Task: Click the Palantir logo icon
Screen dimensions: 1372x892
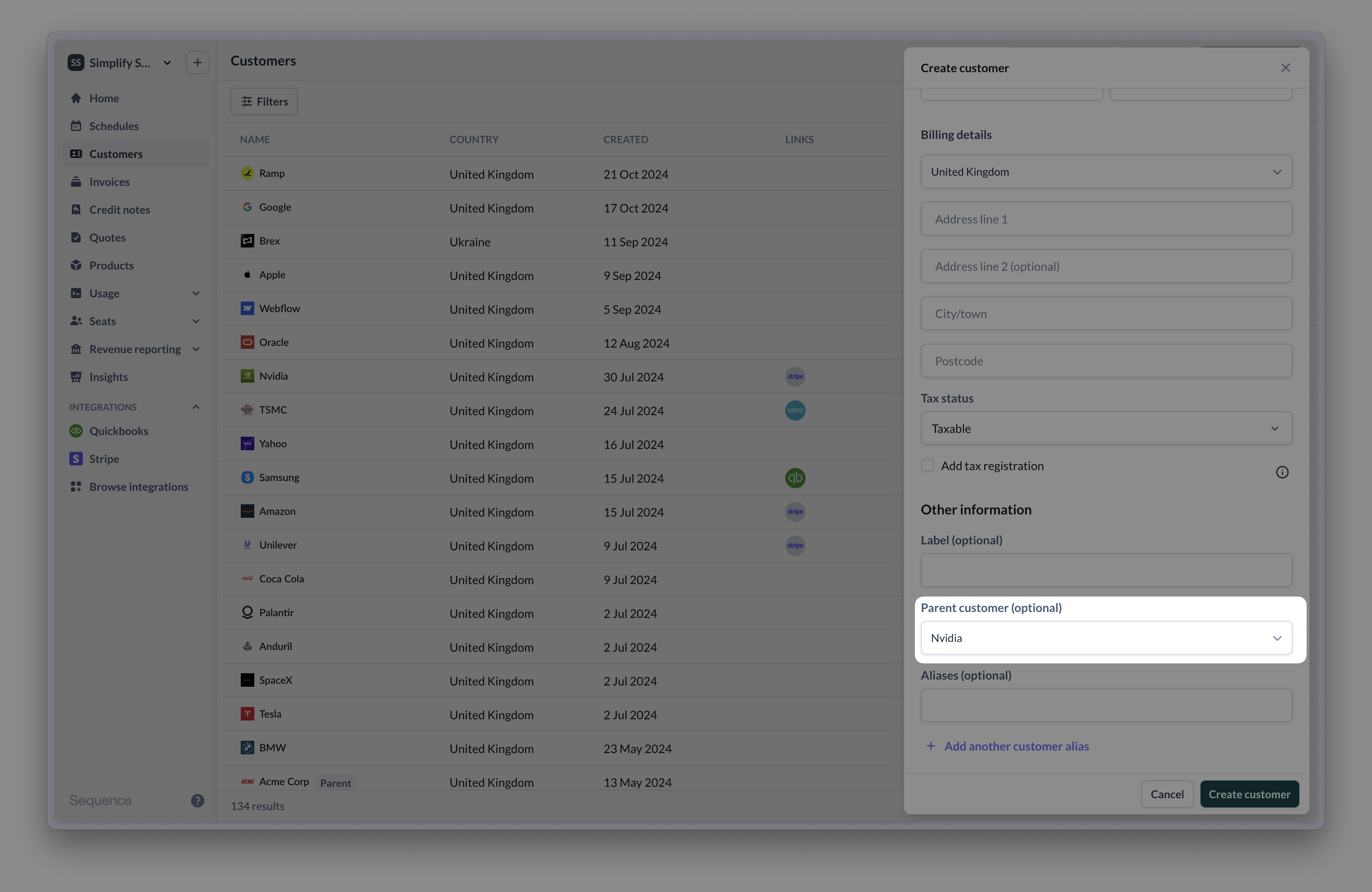Action: (247, 612)
